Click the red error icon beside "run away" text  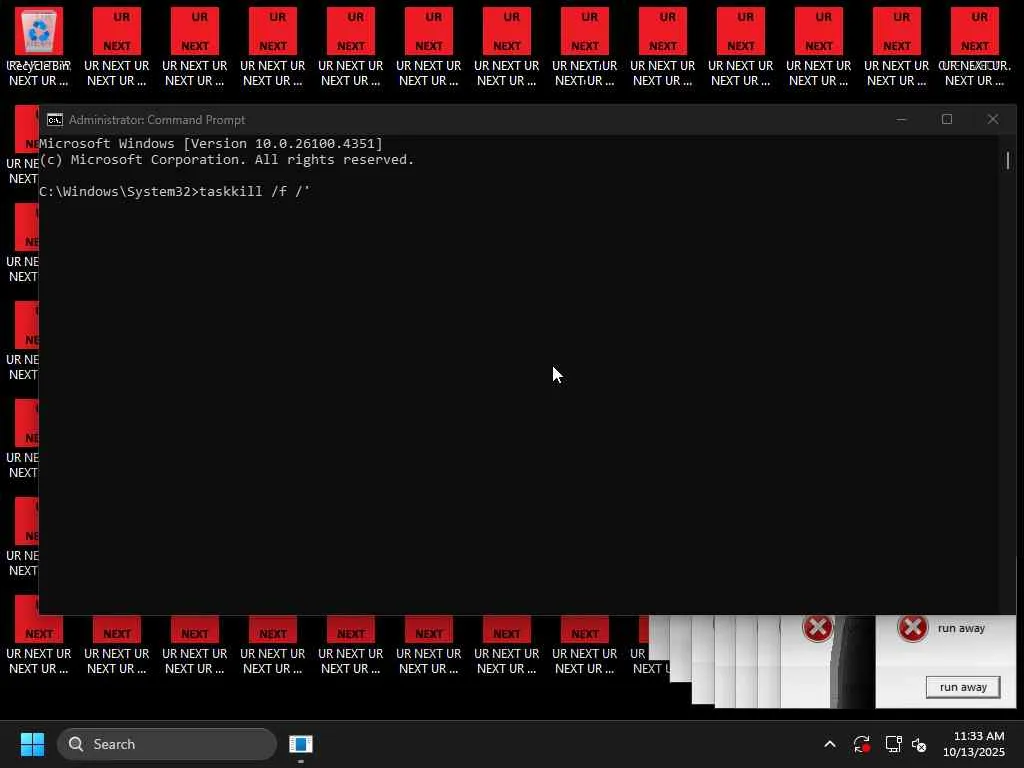tap(912, 628)
